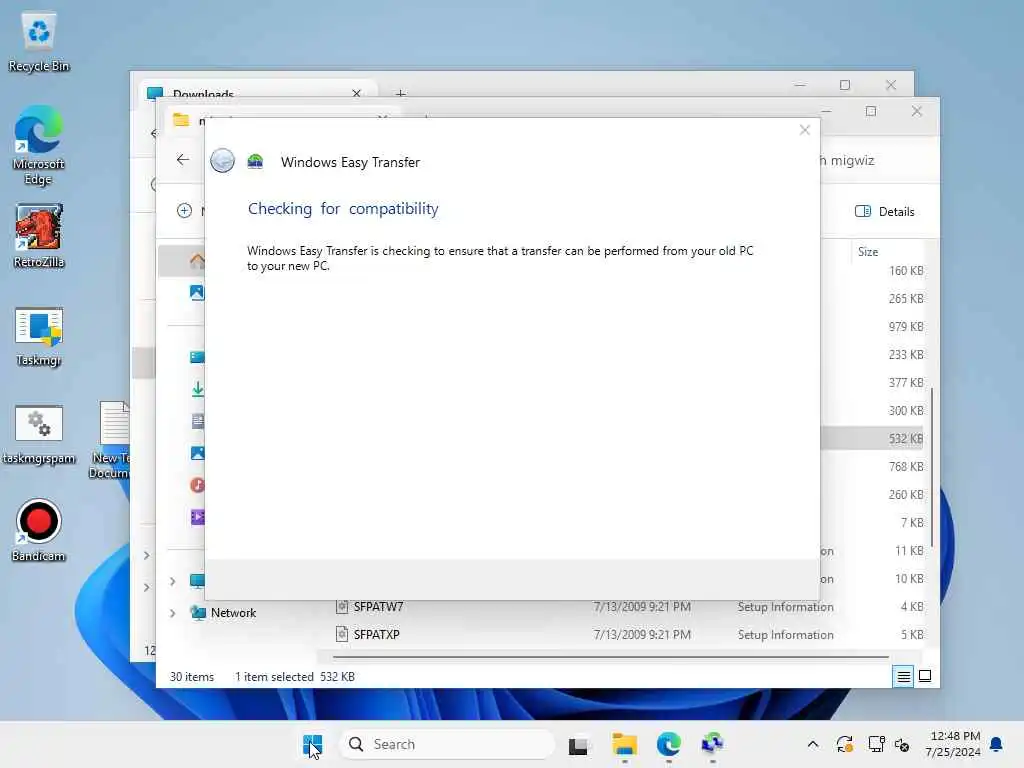Open the clock and date flyout
The height and width of the screenshot is (768, 1024).
(953, 744)
